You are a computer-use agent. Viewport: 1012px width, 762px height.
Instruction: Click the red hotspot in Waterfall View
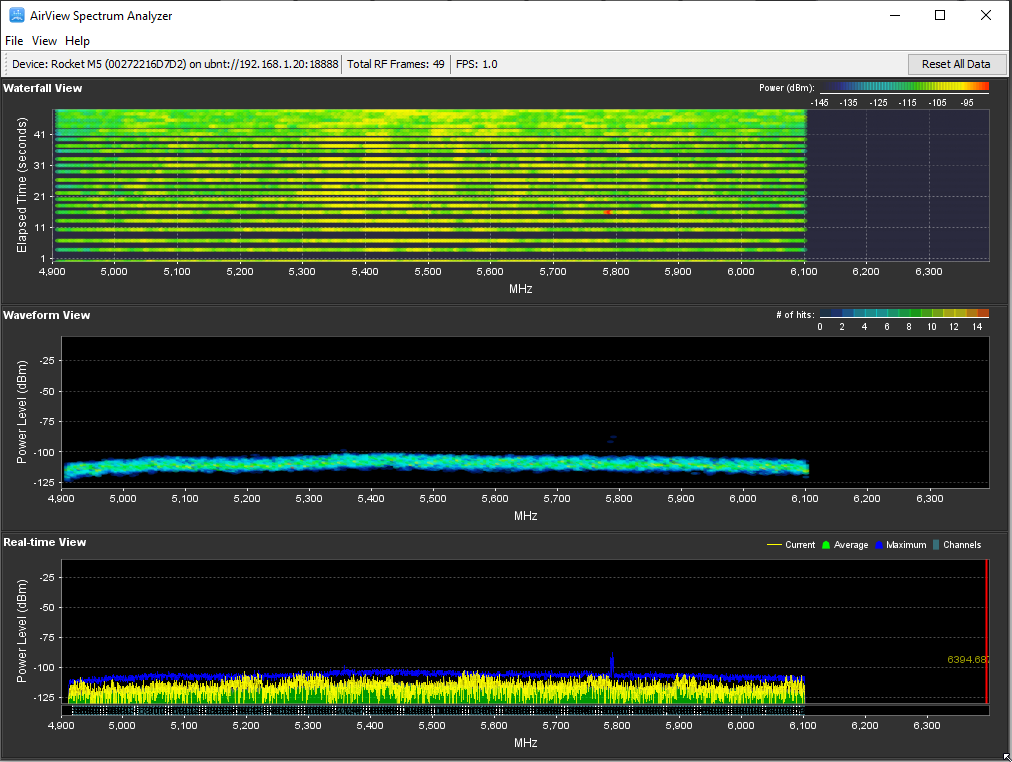pyautogui.click(x=607, y=212)
